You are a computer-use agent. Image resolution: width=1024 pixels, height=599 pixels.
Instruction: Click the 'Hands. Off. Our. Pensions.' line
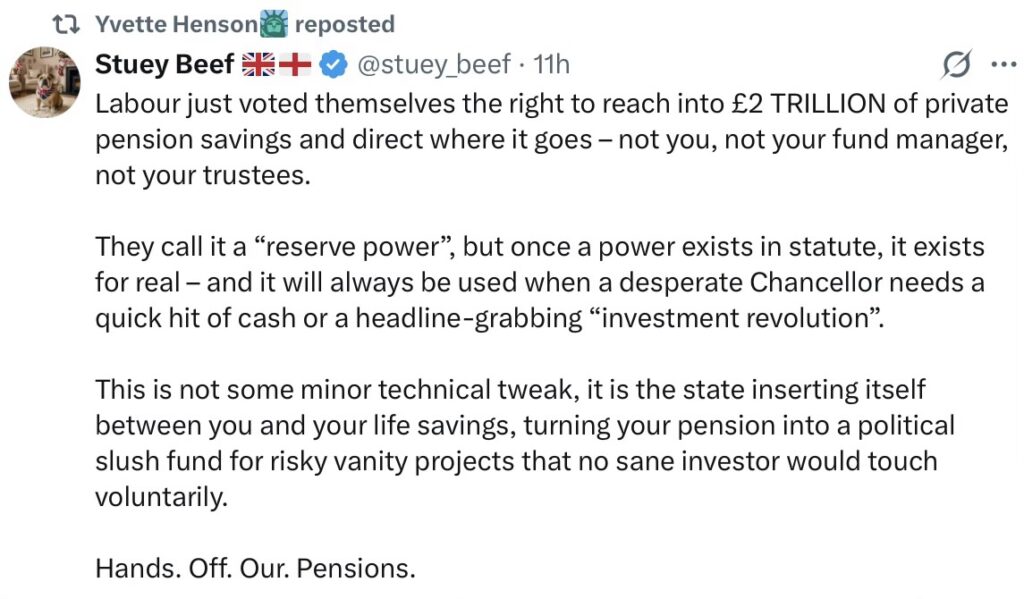(255, 569)
